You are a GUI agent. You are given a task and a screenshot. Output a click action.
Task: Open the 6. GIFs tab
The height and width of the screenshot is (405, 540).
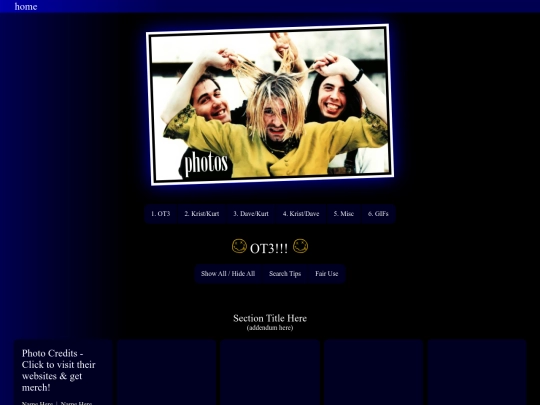378,214
